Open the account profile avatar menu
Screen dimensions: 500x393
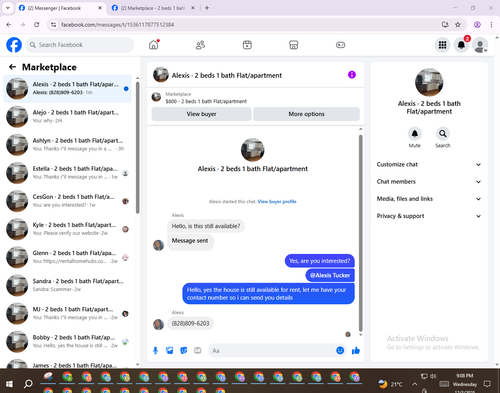480,45
